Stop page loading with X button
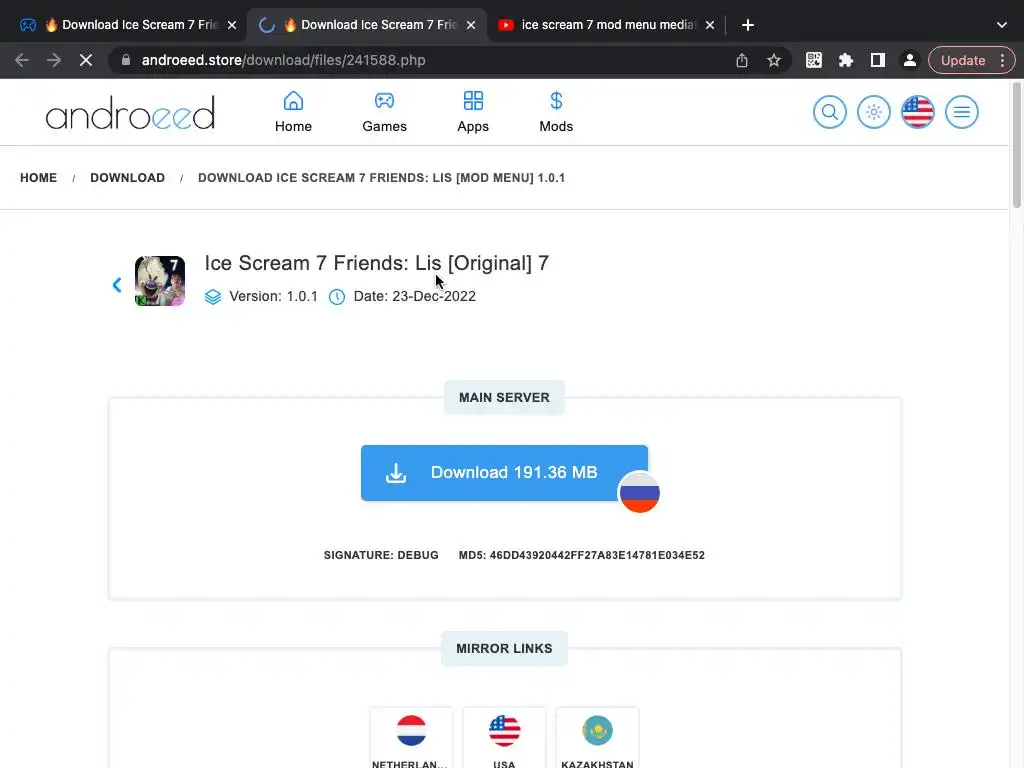 coord(86,60)
